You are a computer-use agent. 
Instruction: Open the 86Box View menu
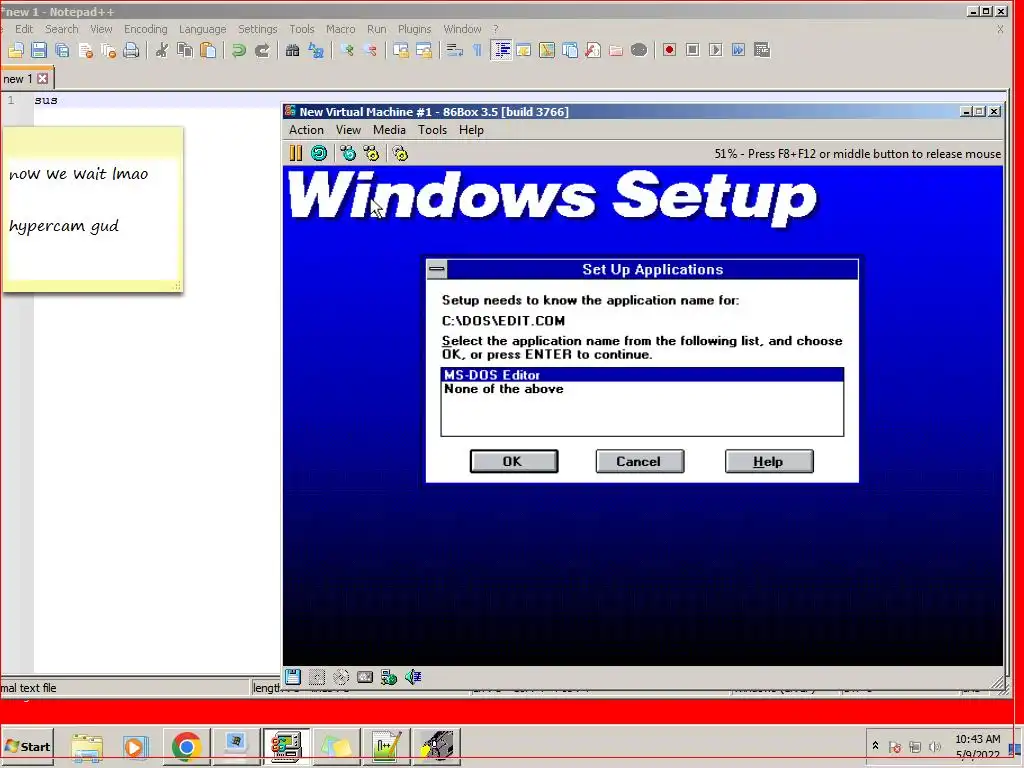coord(348,130)
